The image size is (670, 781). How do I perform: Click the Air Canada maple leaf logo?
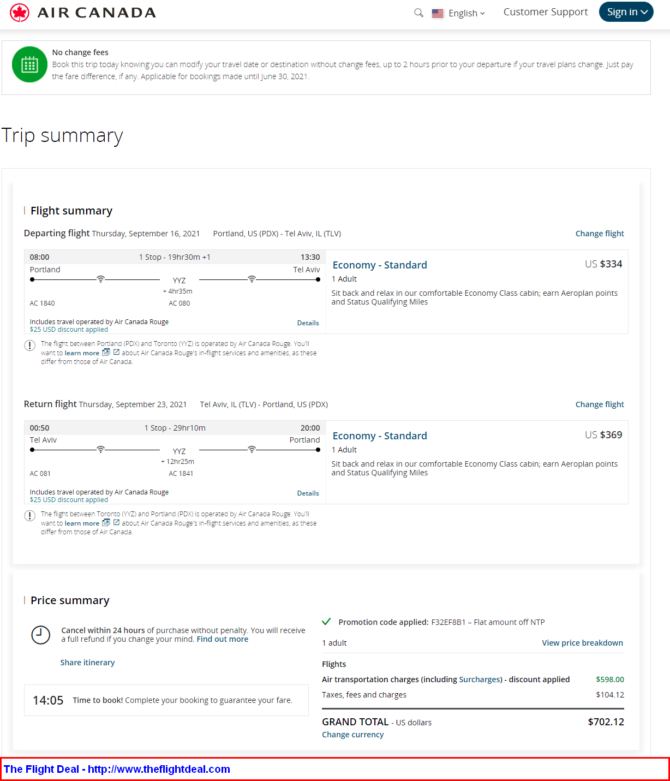pos(19,12)
